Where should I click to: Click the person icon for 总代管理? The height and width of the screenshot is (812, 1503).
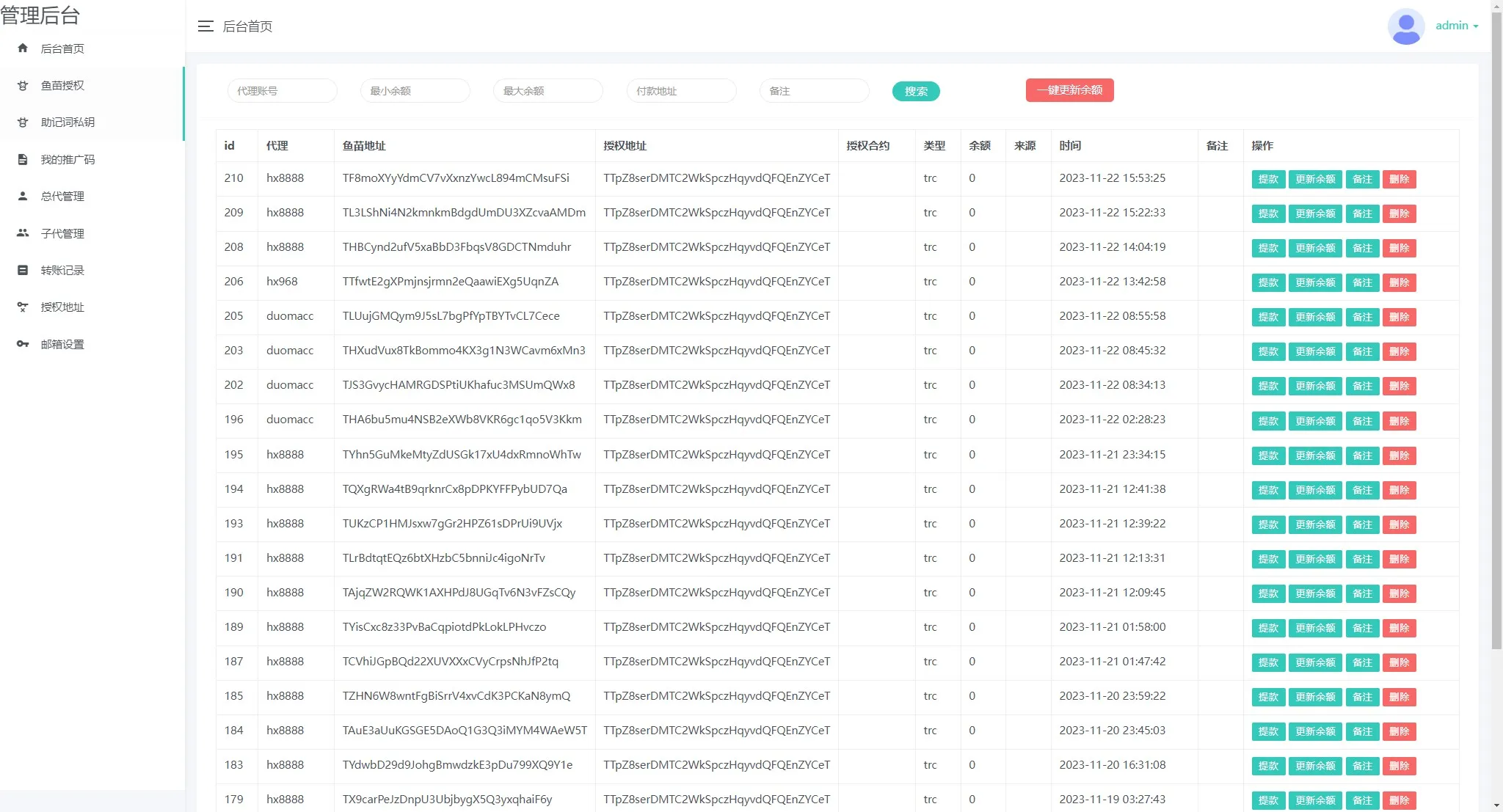pos(23,196)
